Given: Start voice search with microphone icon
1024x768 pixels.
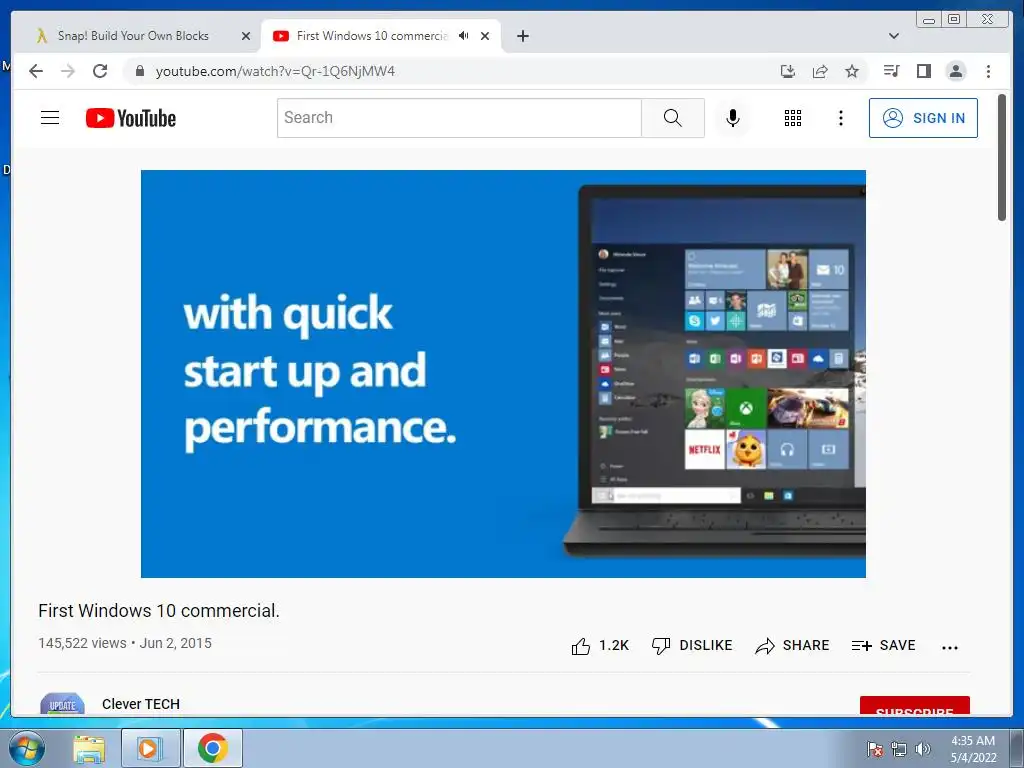Looking at the screenshot, I should point(733,118).
